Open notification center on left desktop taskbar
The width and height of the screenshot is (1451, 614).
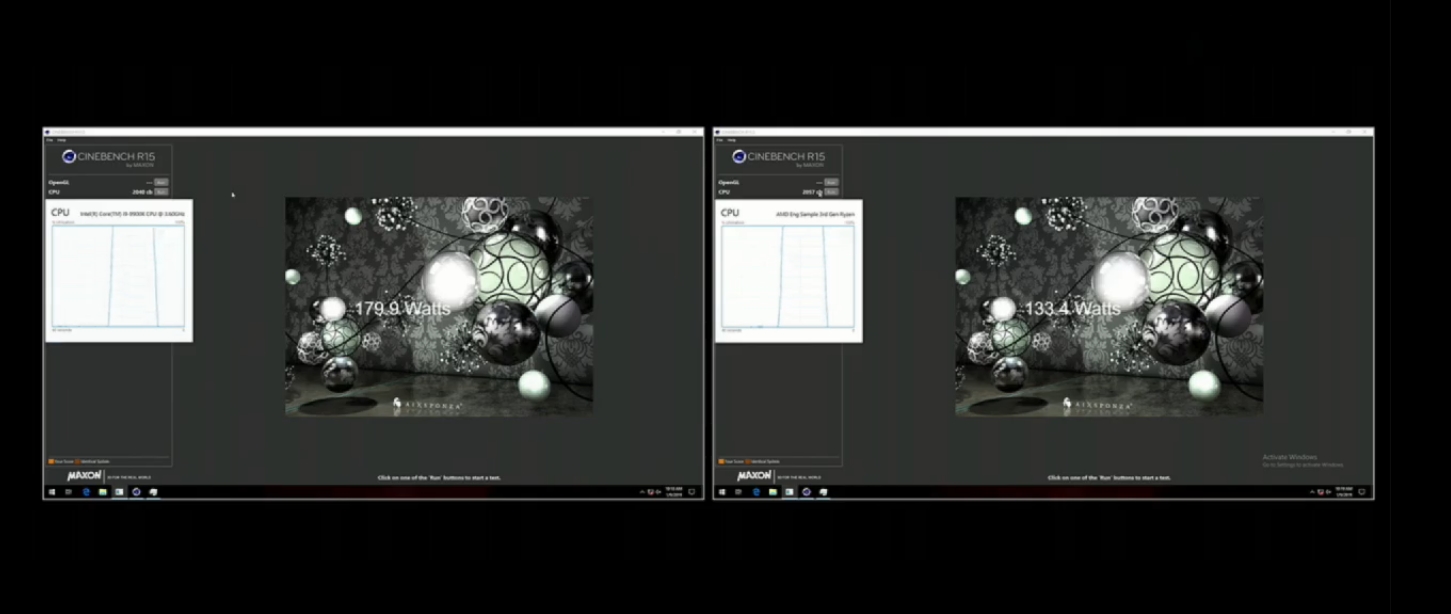tap(692, 492)
